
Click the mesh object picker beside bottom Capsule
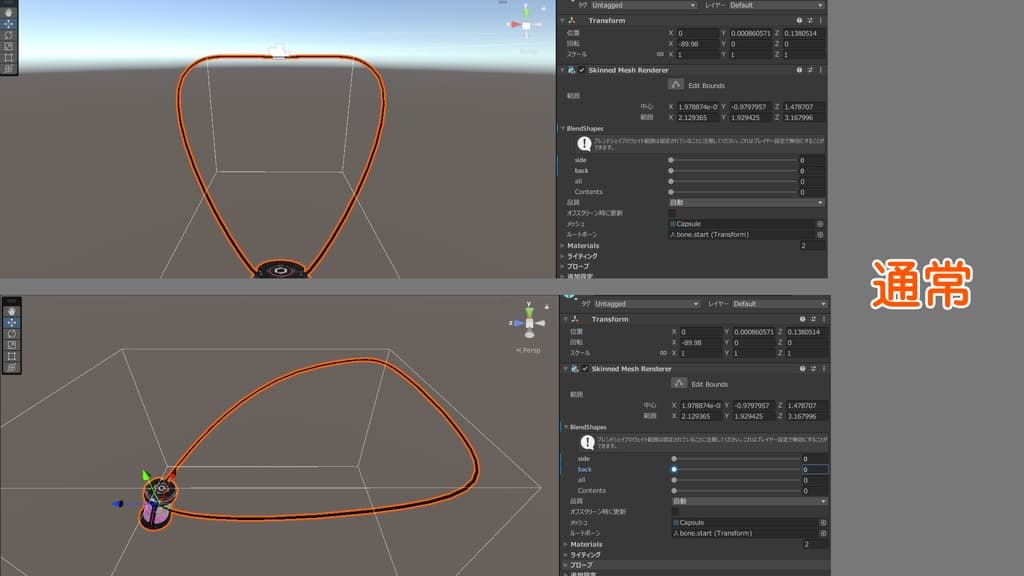pos(823,523)
